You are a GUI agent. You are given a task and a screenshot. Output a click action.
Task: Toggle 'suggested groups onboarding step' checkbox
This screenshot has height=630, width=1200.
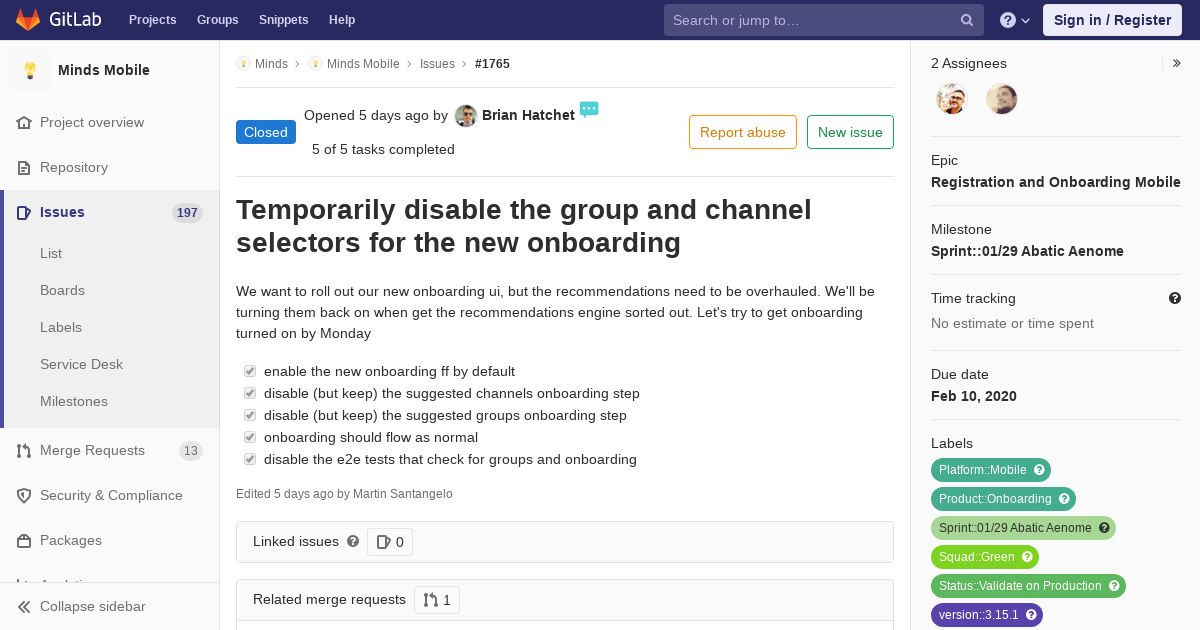point(250,415)
